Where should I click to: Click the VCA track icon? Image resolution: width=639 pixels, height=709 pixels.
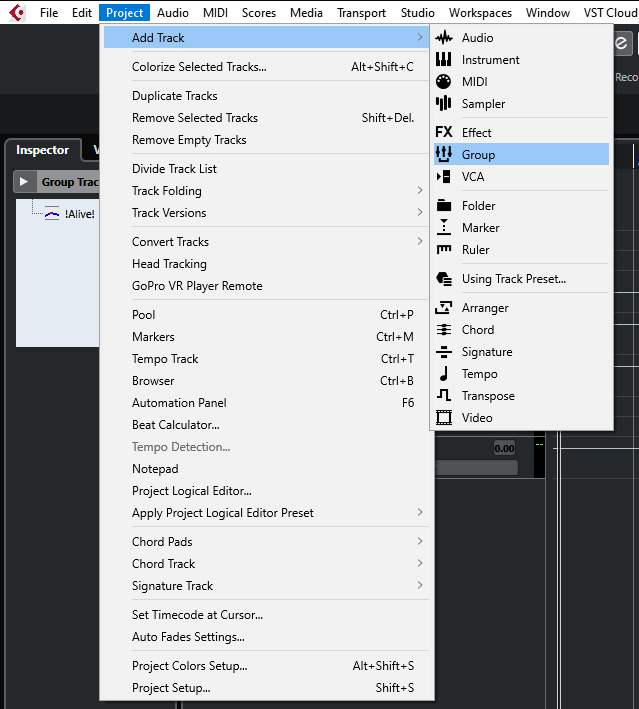[444, 177]
